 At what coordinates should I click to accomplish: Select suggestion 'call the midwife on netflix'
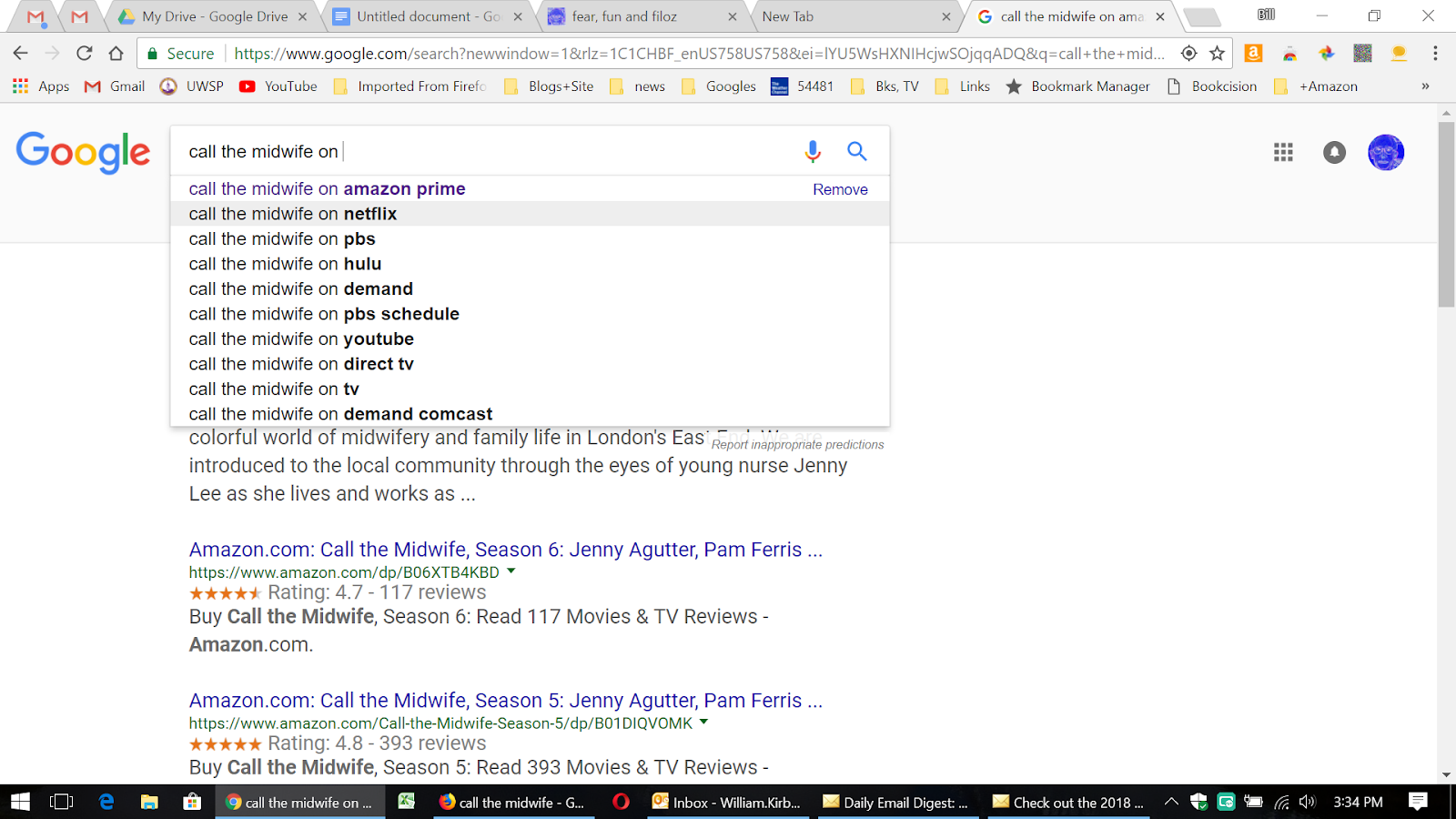point(530,214)
